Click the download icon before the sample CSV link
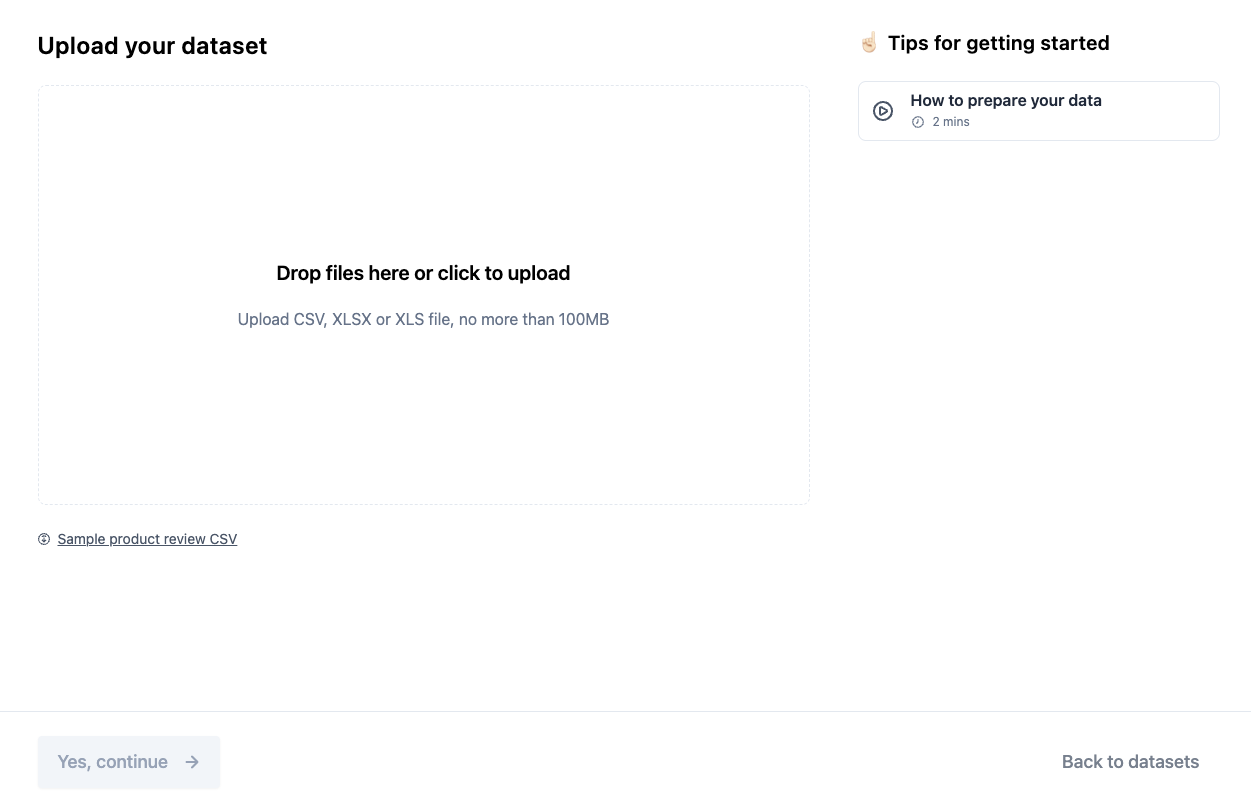Image resolution: width=1251 pixels, height=802 pixels. (x=44, y=539)
